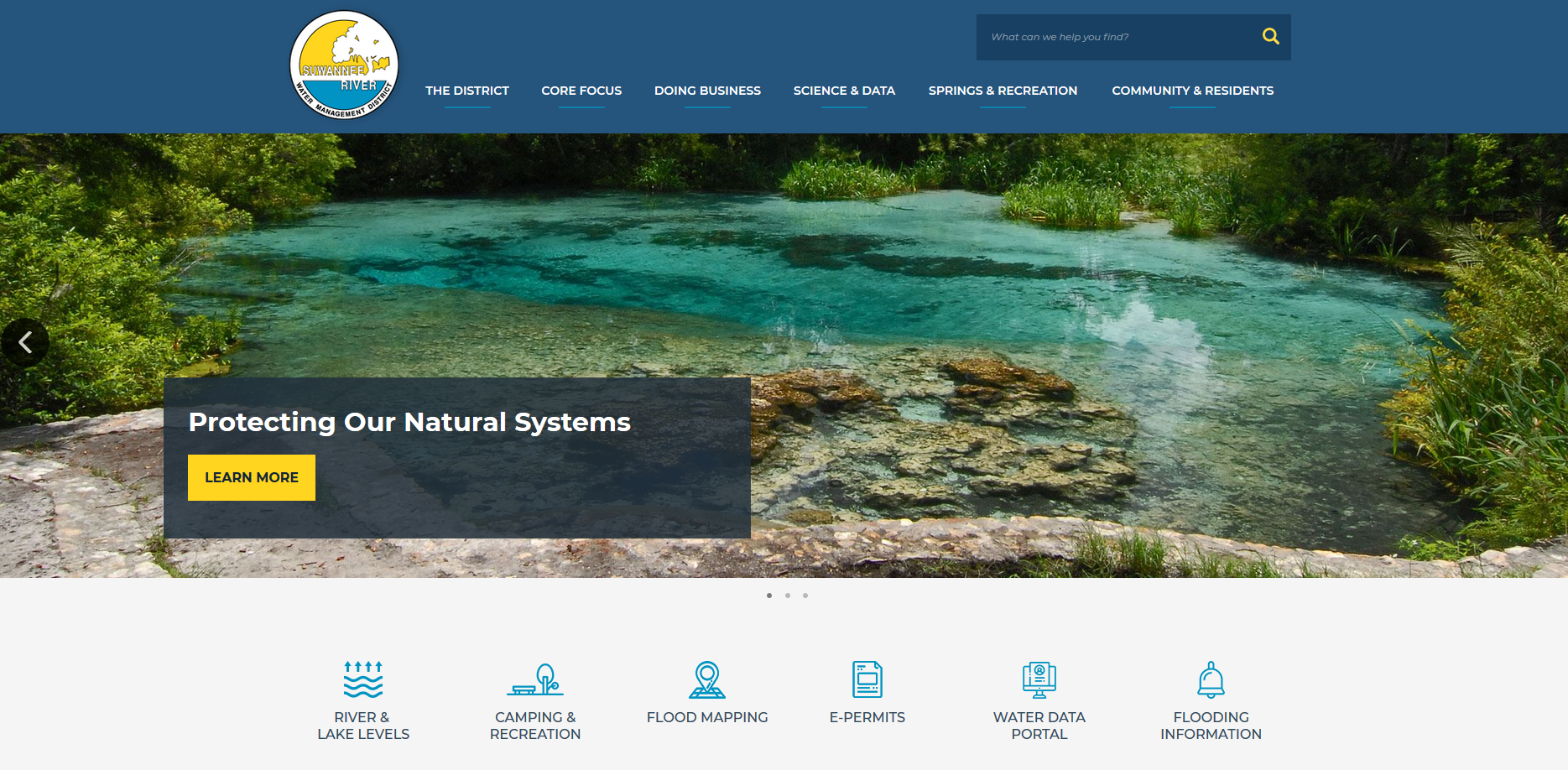Select the Springs & Recreation menu item

pyautogui.click(x=1003, y=91)
